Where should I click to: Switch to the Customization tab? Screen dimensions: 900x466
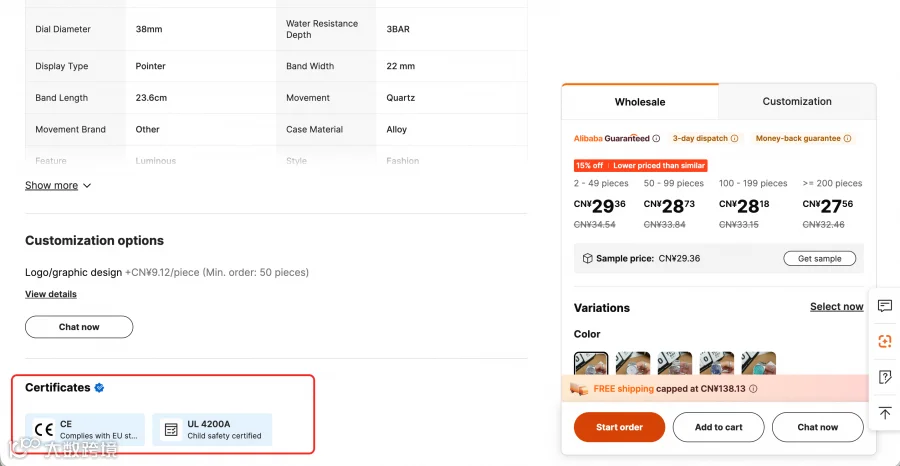pos(797,102)
